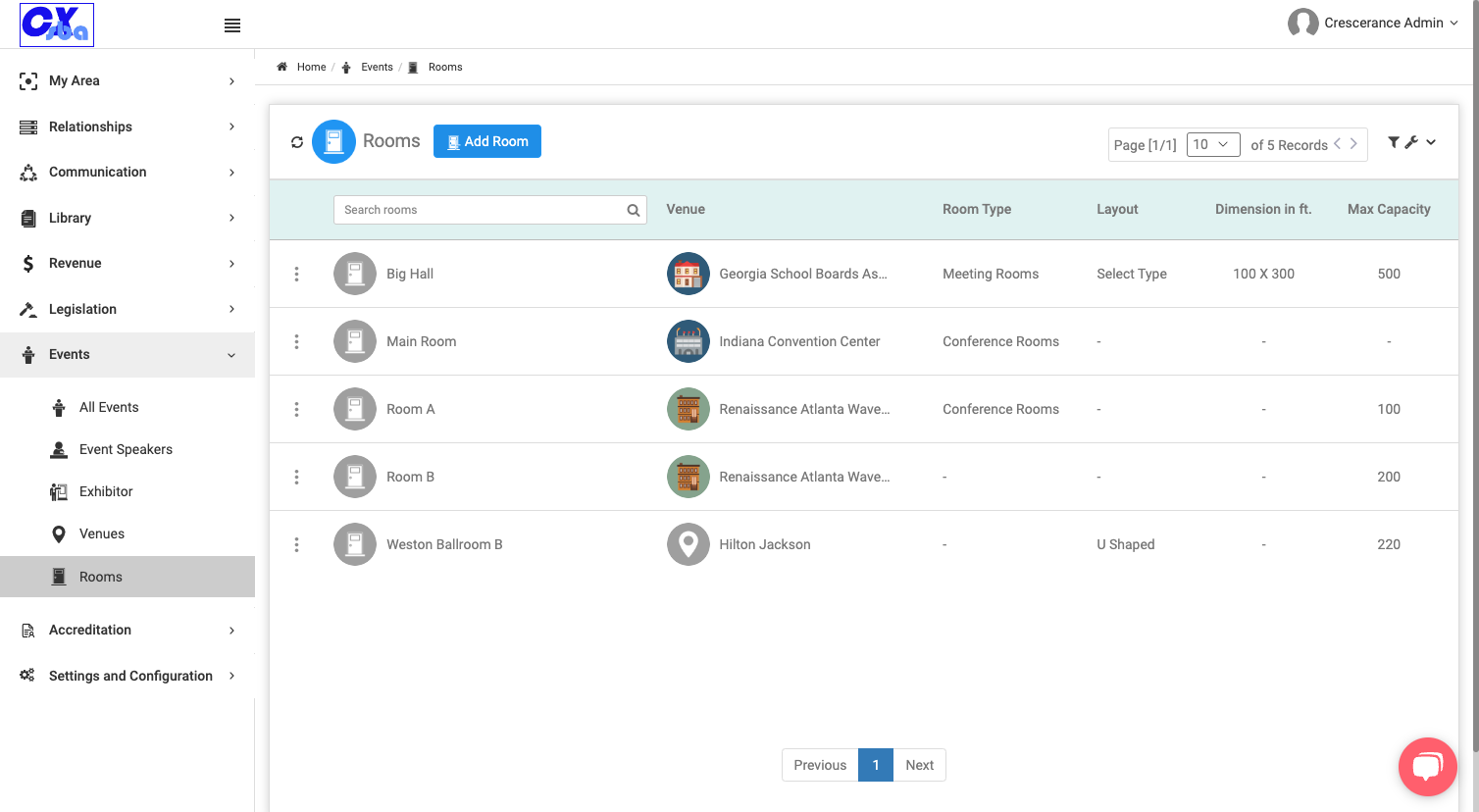Click the Big Hall room door icon
The height and width of the screenshot is (812, 1479).
tap(355, 274)
